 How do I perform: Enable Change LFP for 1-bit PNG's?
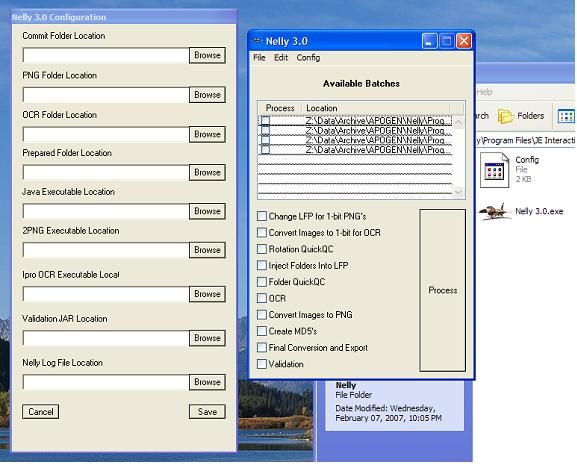coord(262,216)
